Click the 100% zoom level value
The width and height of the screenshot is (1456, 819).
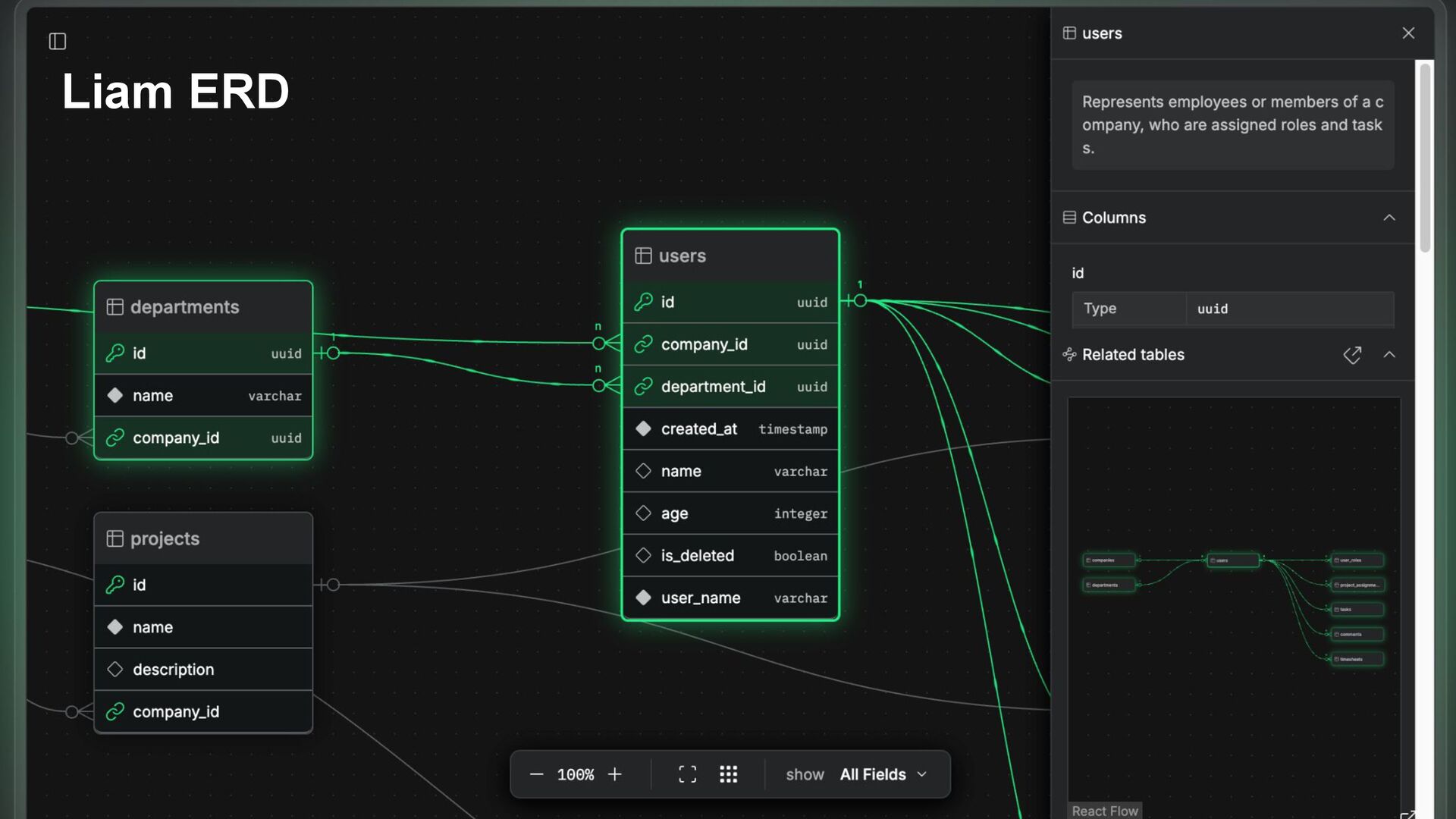pyautogui.click(x=576, y=775)
